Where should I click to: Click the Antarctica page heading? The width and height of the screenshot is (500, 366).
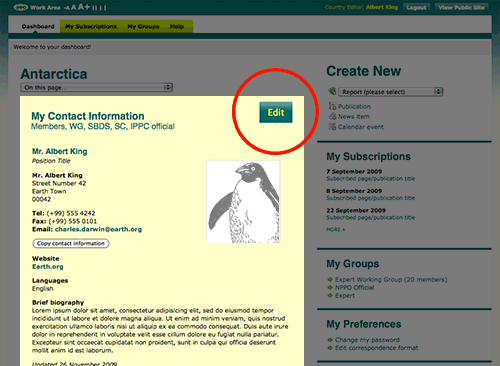(x=54, y=74)
